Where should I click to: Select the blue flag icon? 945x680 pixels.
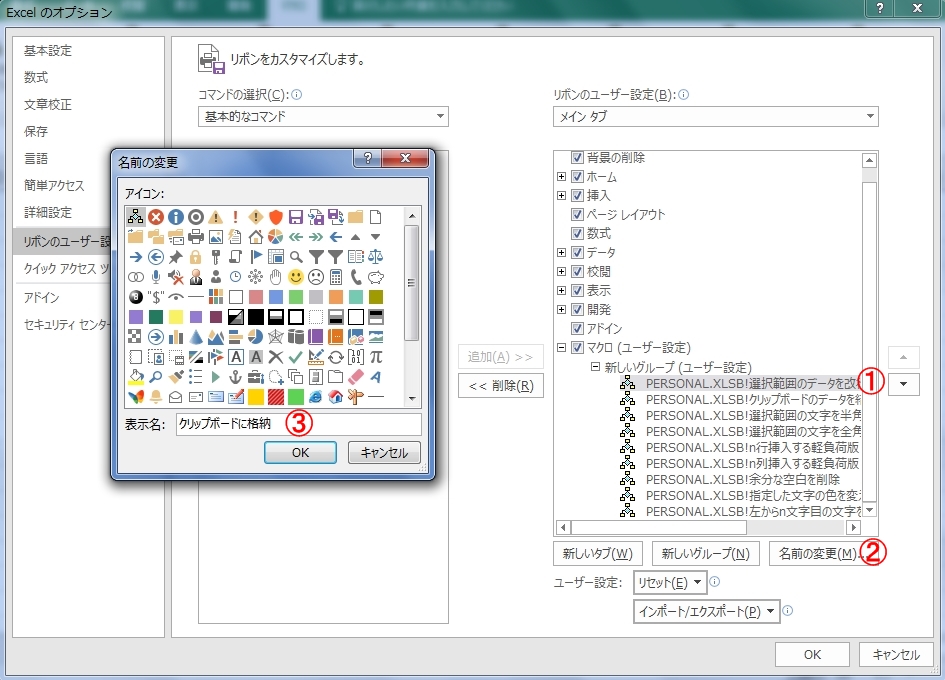[256, 257]
